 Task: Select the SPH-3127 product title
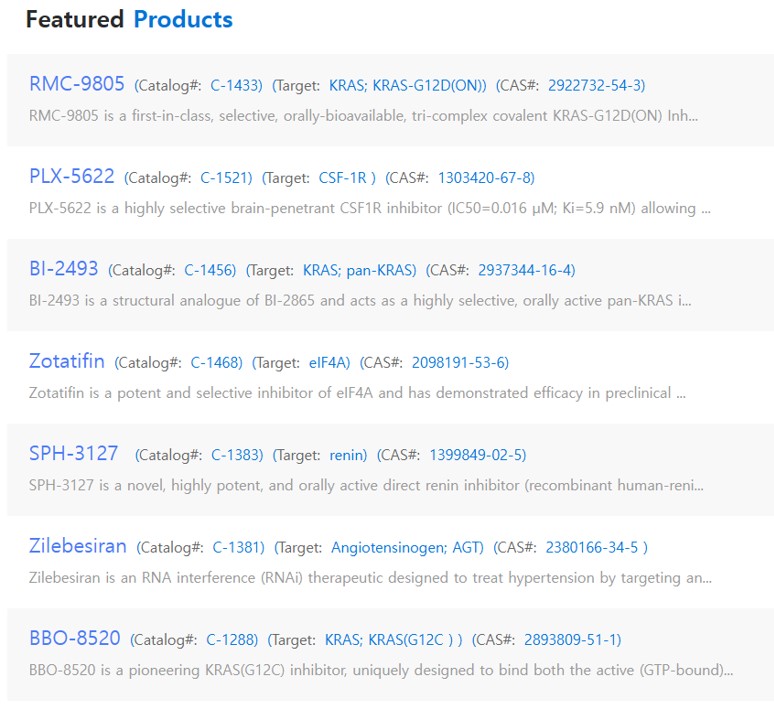click(x=74, y=454)
